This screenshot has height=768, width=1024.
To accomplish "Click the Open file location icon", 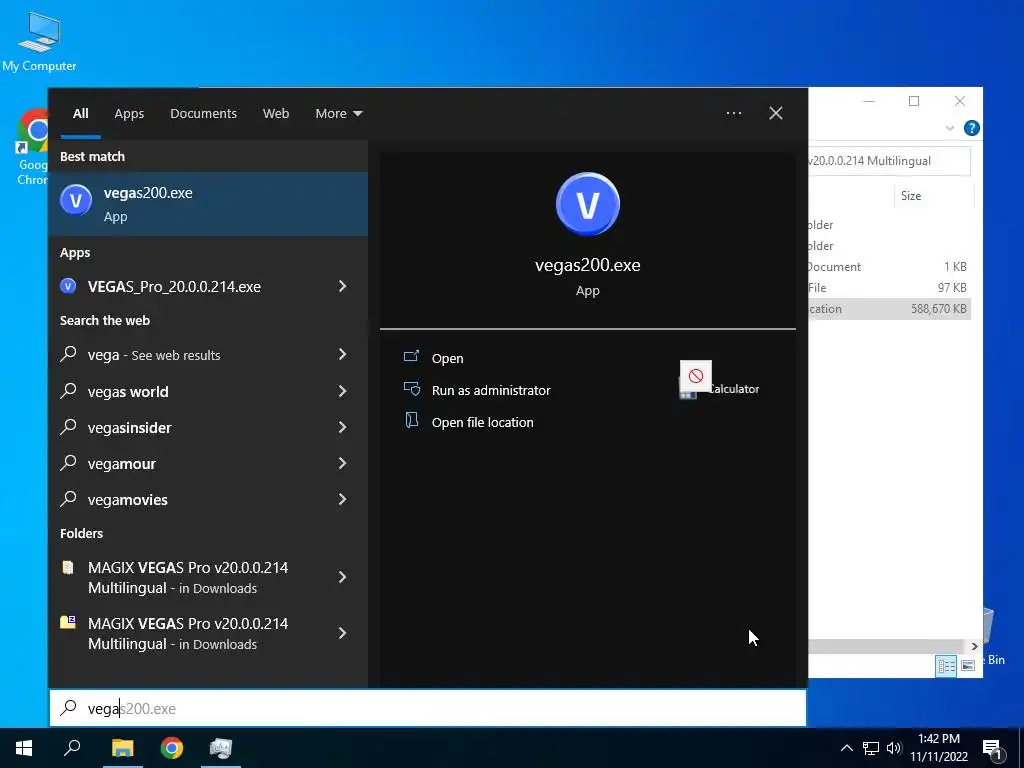I will pos(411,420).
